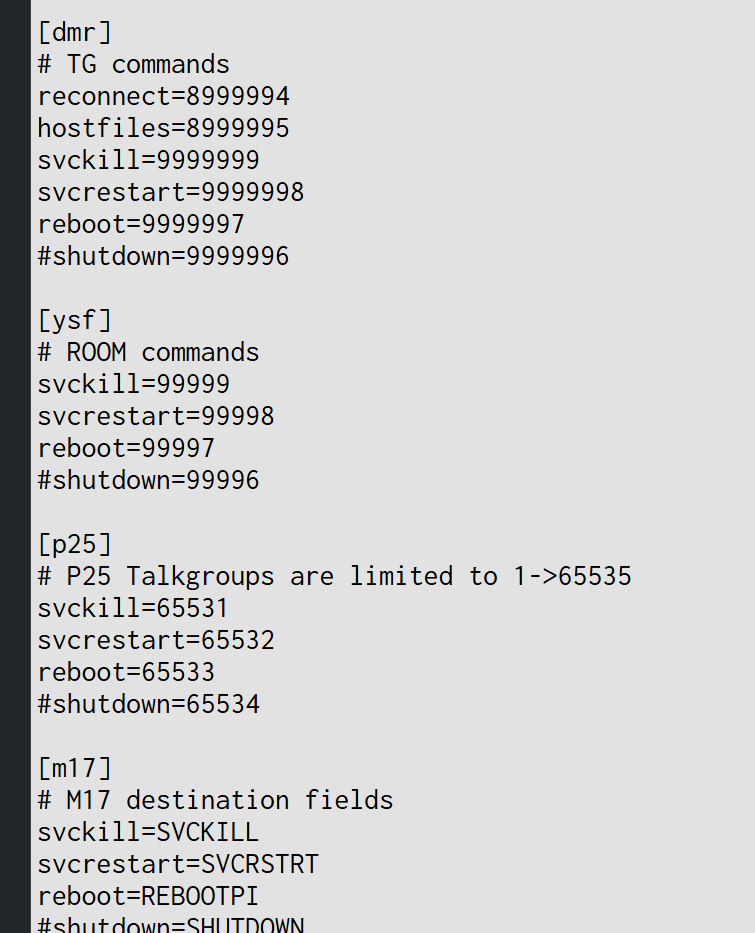Click the #shutdown=99996 line

[148, 481]
